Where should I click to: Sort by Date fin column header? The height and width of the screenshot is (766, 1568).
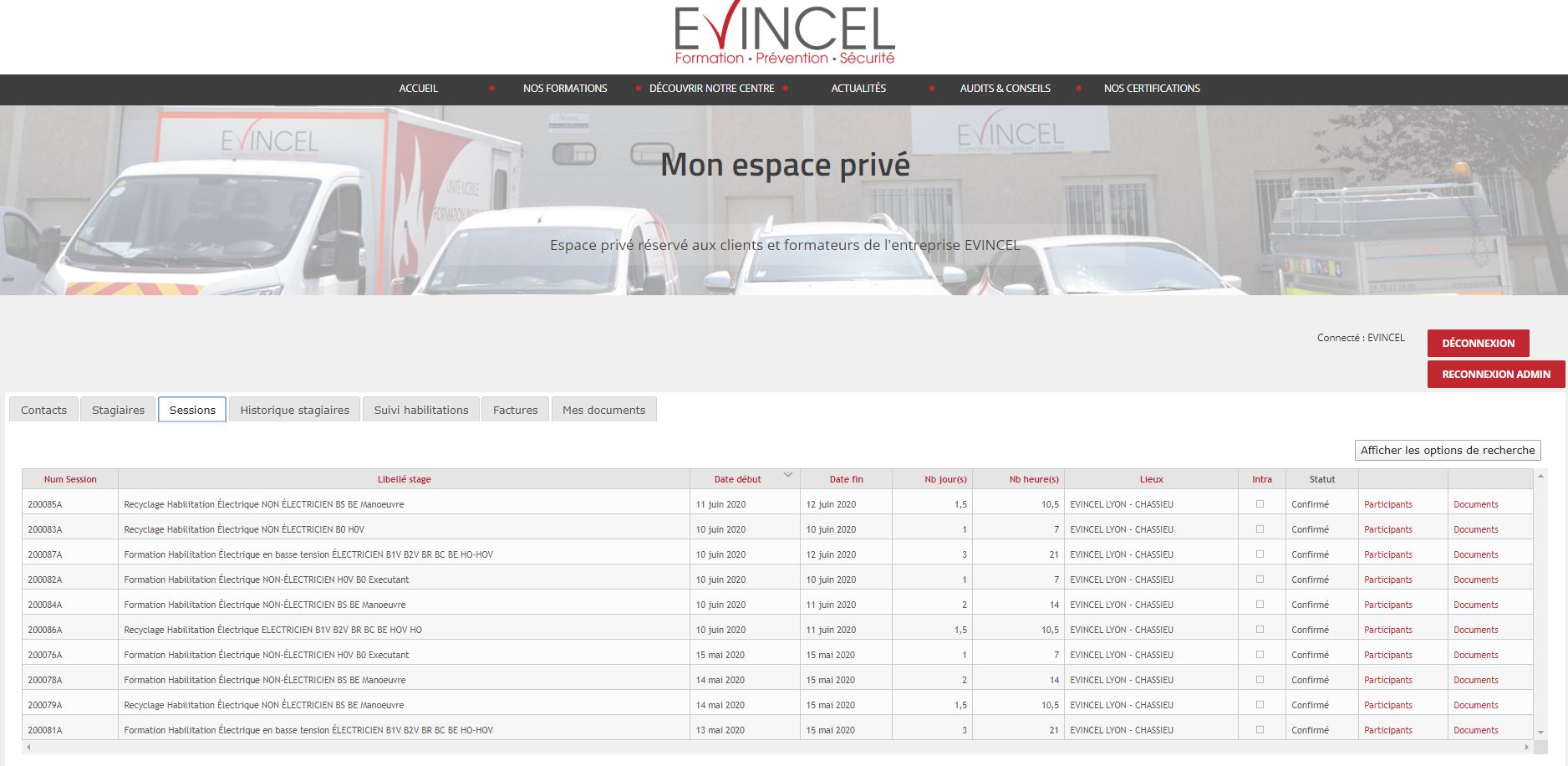846,479
